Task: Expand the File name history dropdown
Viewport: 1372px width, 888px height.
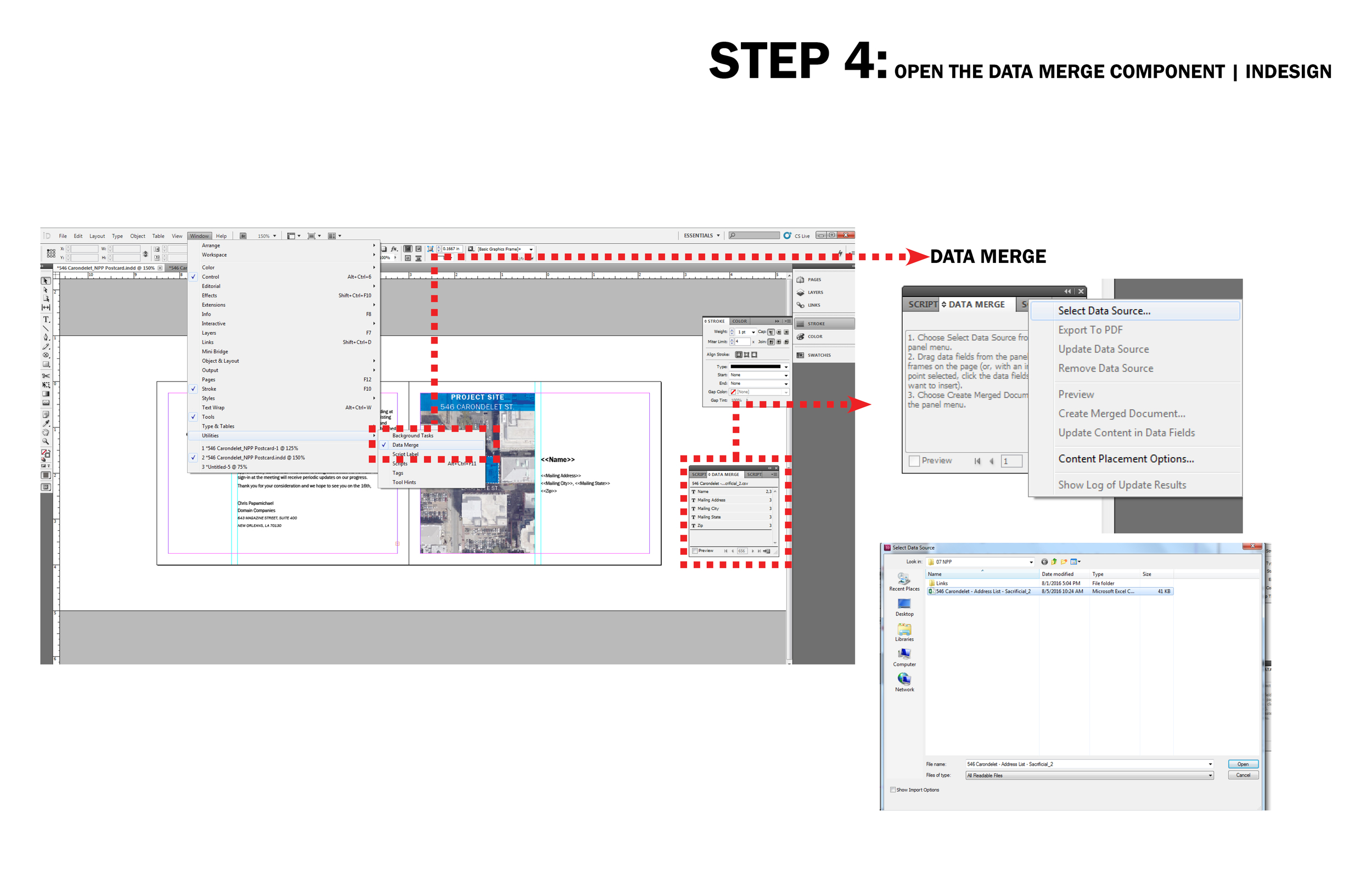Action: point(1210,764)
